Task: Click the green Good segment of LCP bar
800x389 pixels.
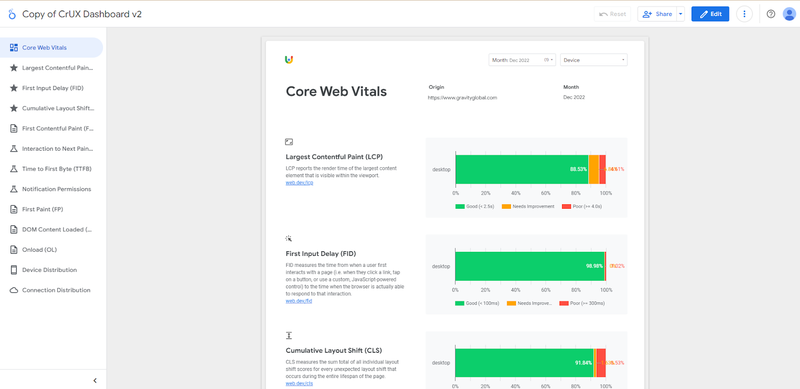Action: (x=521, y=169)
